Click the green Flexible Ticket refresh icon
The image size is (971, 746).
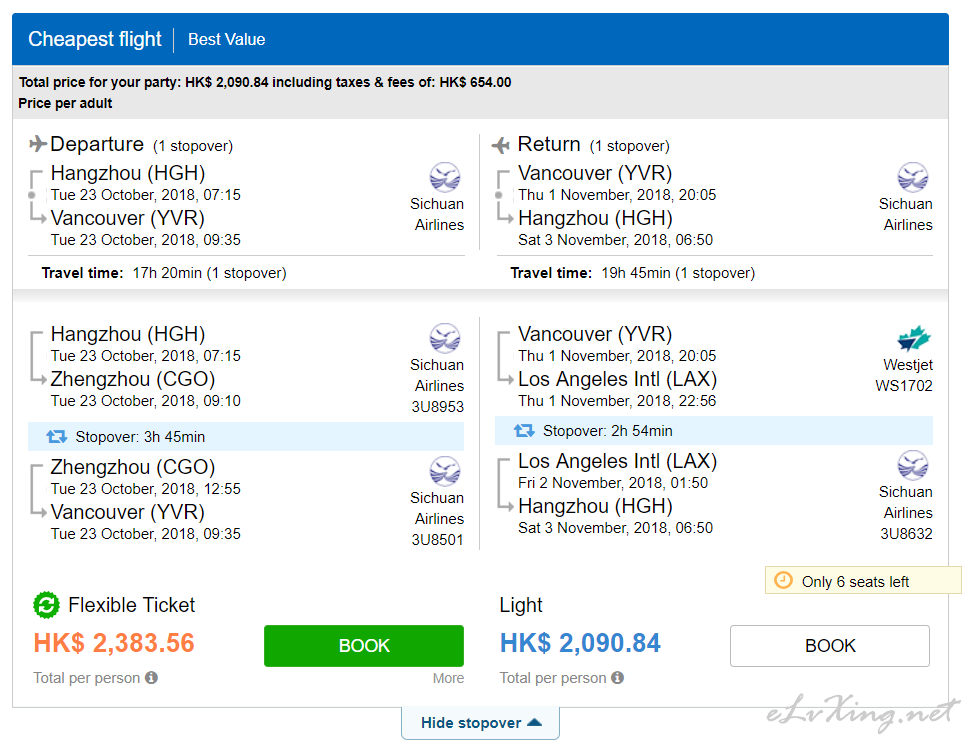(x=46, y=605)
